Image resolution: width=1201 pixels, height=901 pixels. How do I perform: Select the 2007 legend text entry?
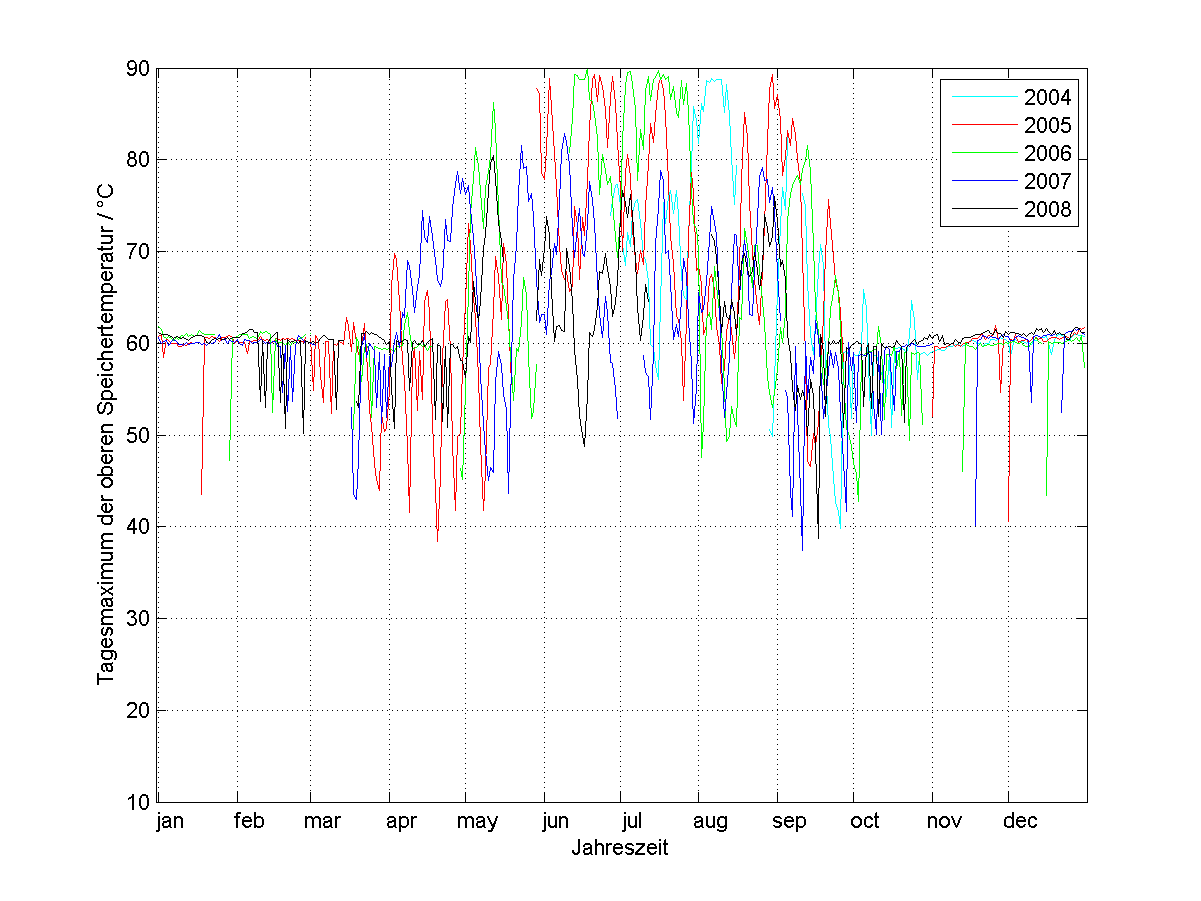[x=1047, y=181]
